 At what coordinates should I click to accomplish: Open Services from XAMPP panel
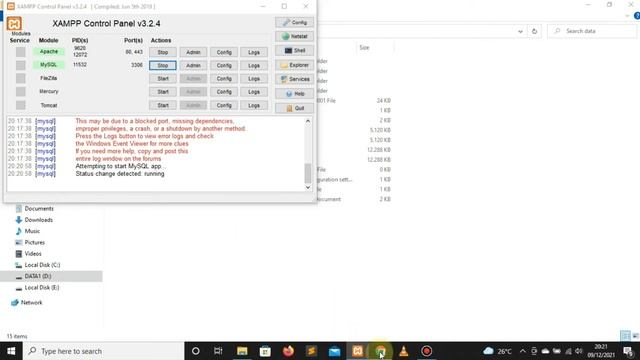294,79
